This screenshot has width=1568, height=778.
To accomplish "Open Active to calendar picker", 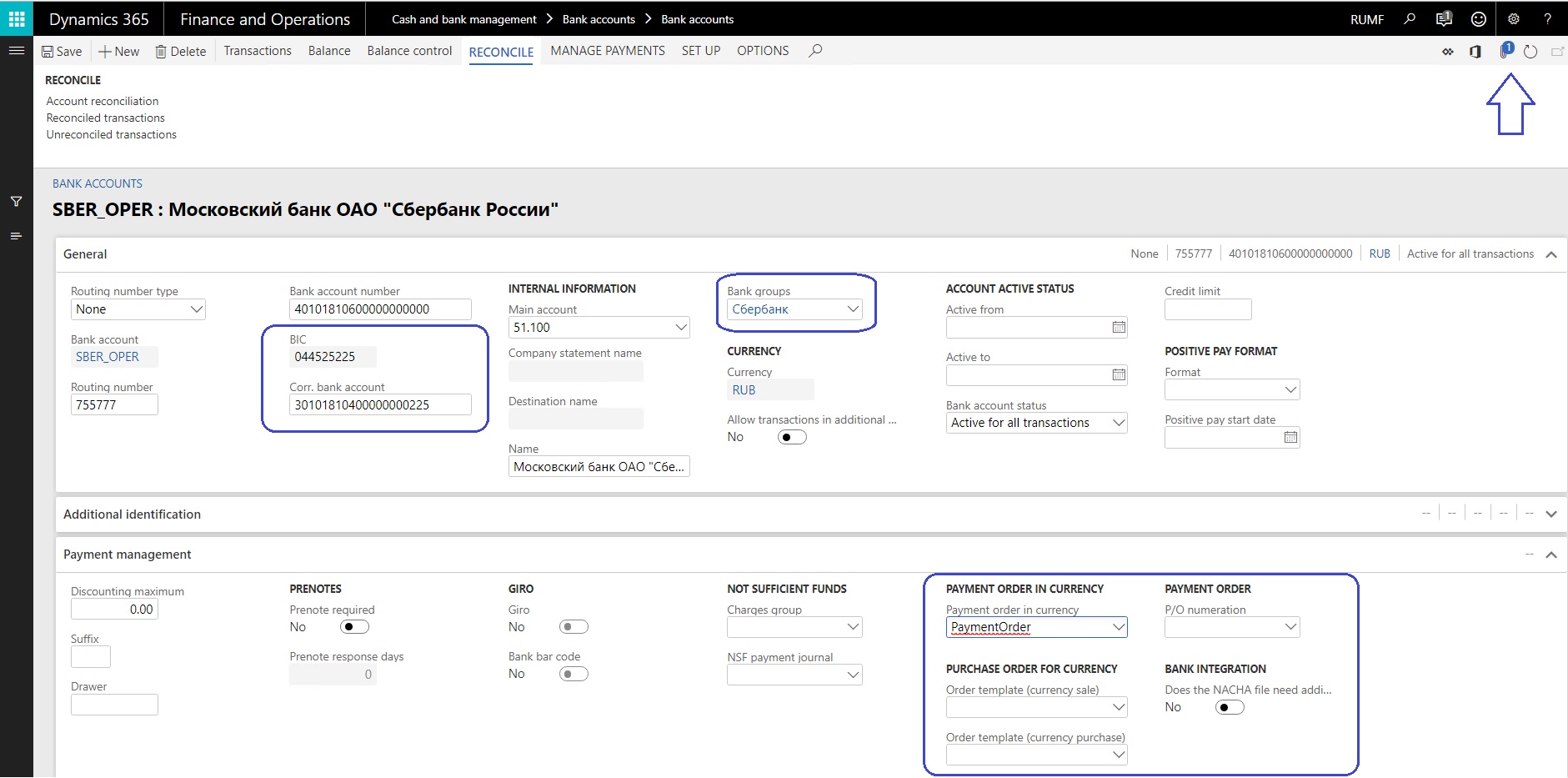I will (x=1119, y=374).
